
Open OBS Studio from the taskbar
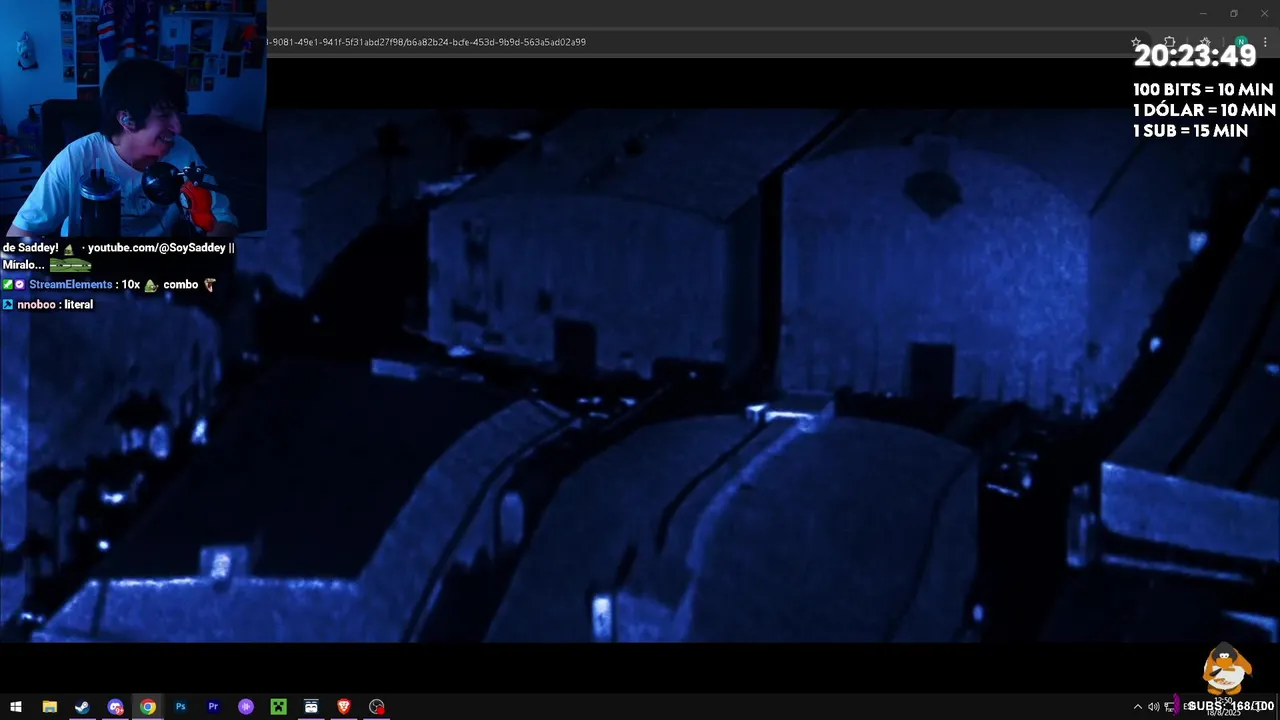tap(377, 707)
